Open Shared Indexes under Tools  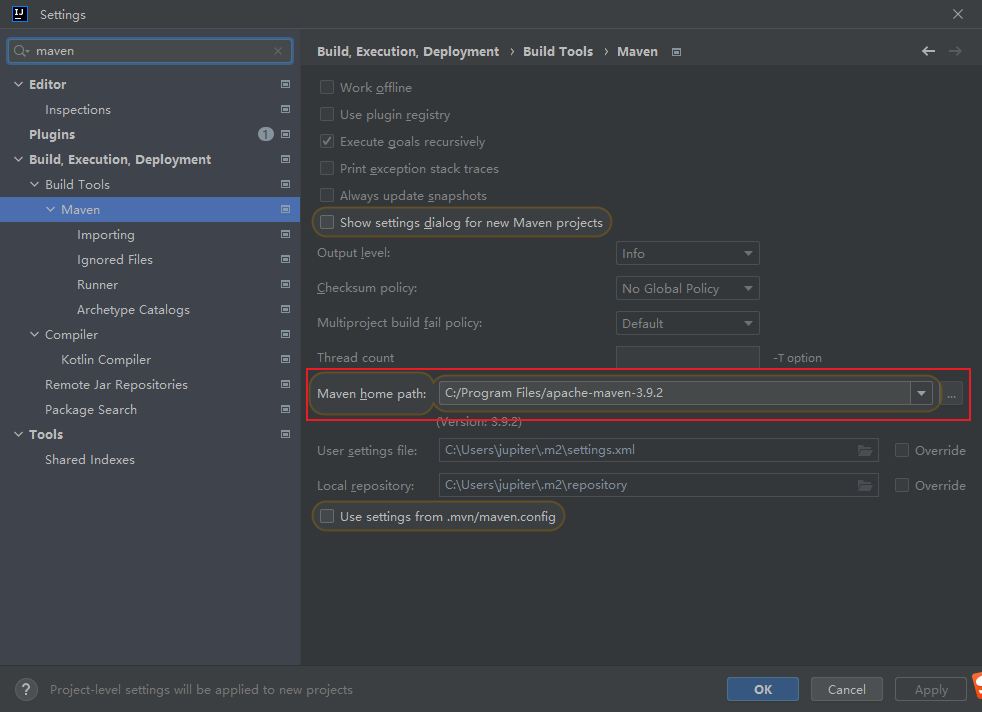pyautogui.click(x=90, y=460)
